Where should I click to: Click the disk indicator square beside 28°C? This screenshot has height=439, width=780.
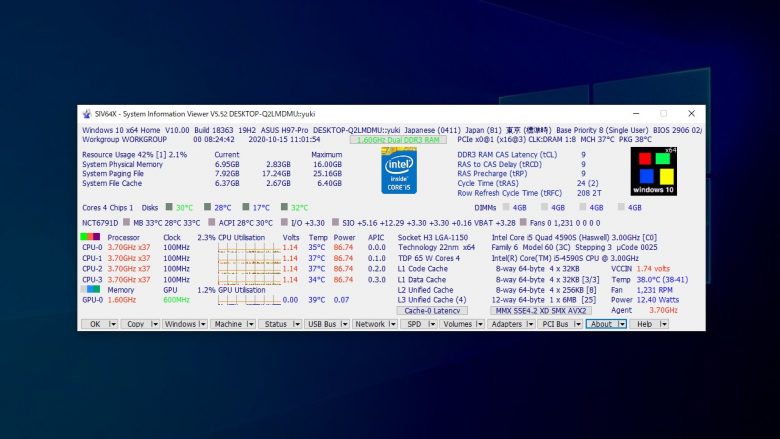click(x=207, y=207)
